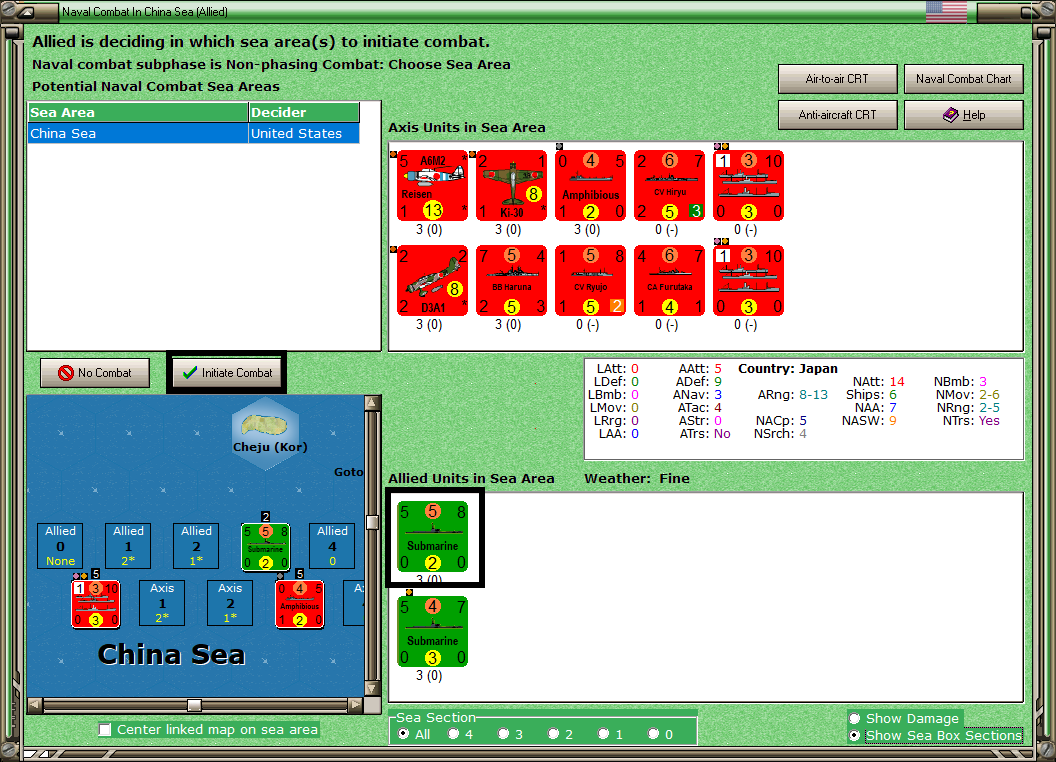Click the Allied 0 sea box section
The height and width of the screenshot is (762, 1056).
click(61, 546)
